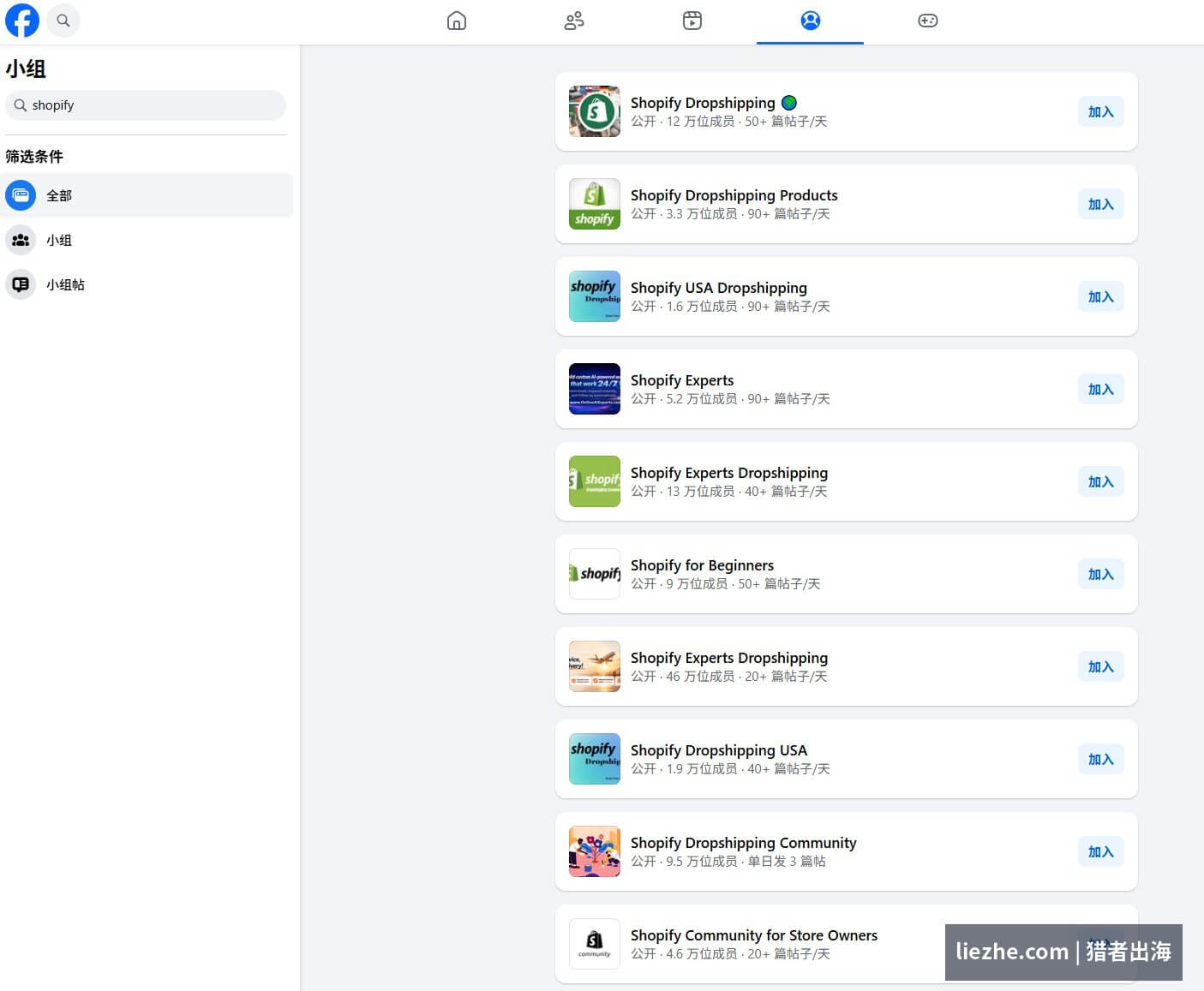
Task: Click Shopify Dropshipping group avatar thumbnail
Action: coord(595,111)
